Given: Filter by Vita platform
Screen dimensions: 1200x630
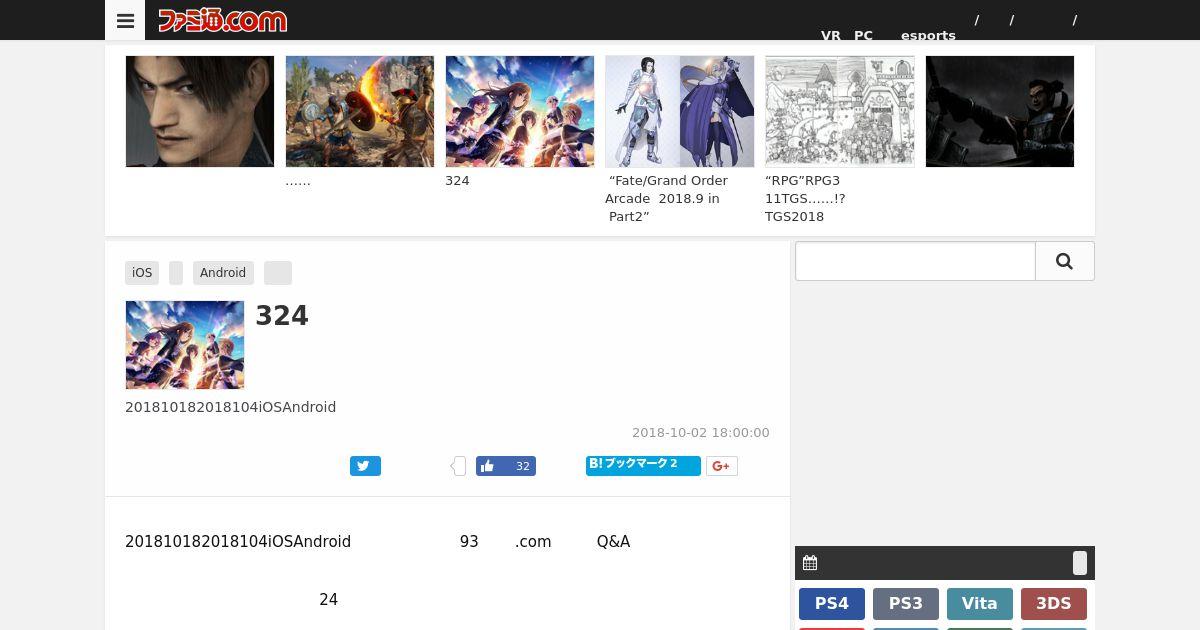Looking at the screenshot, I should 980,604.
